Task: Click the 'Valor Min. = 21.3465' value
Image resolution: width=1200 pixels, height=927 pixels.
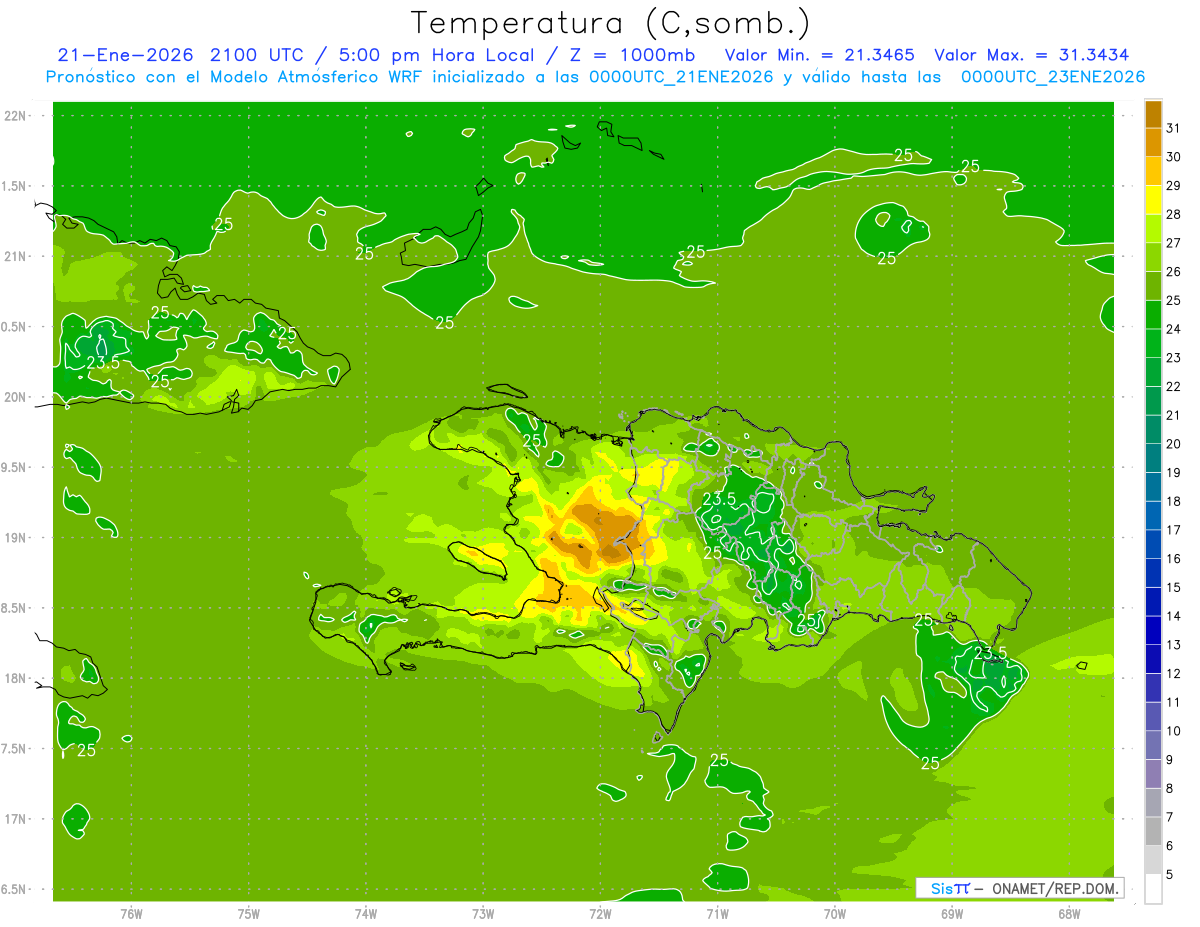Action: [822, 55]
